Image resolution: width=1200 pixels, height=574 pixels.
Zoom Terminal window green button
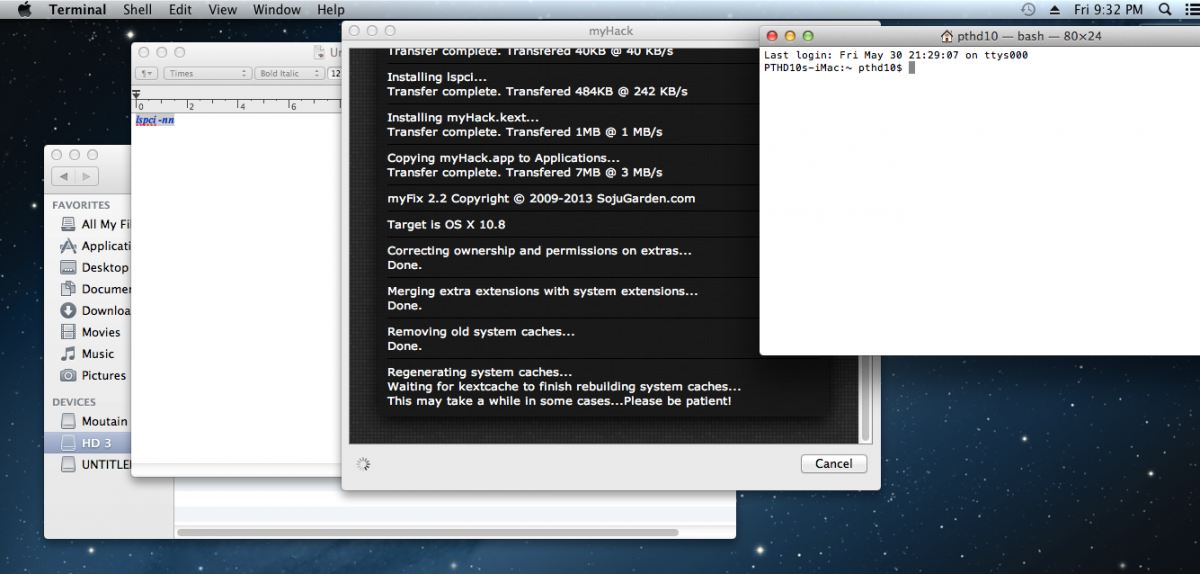[x=809, y=36]
